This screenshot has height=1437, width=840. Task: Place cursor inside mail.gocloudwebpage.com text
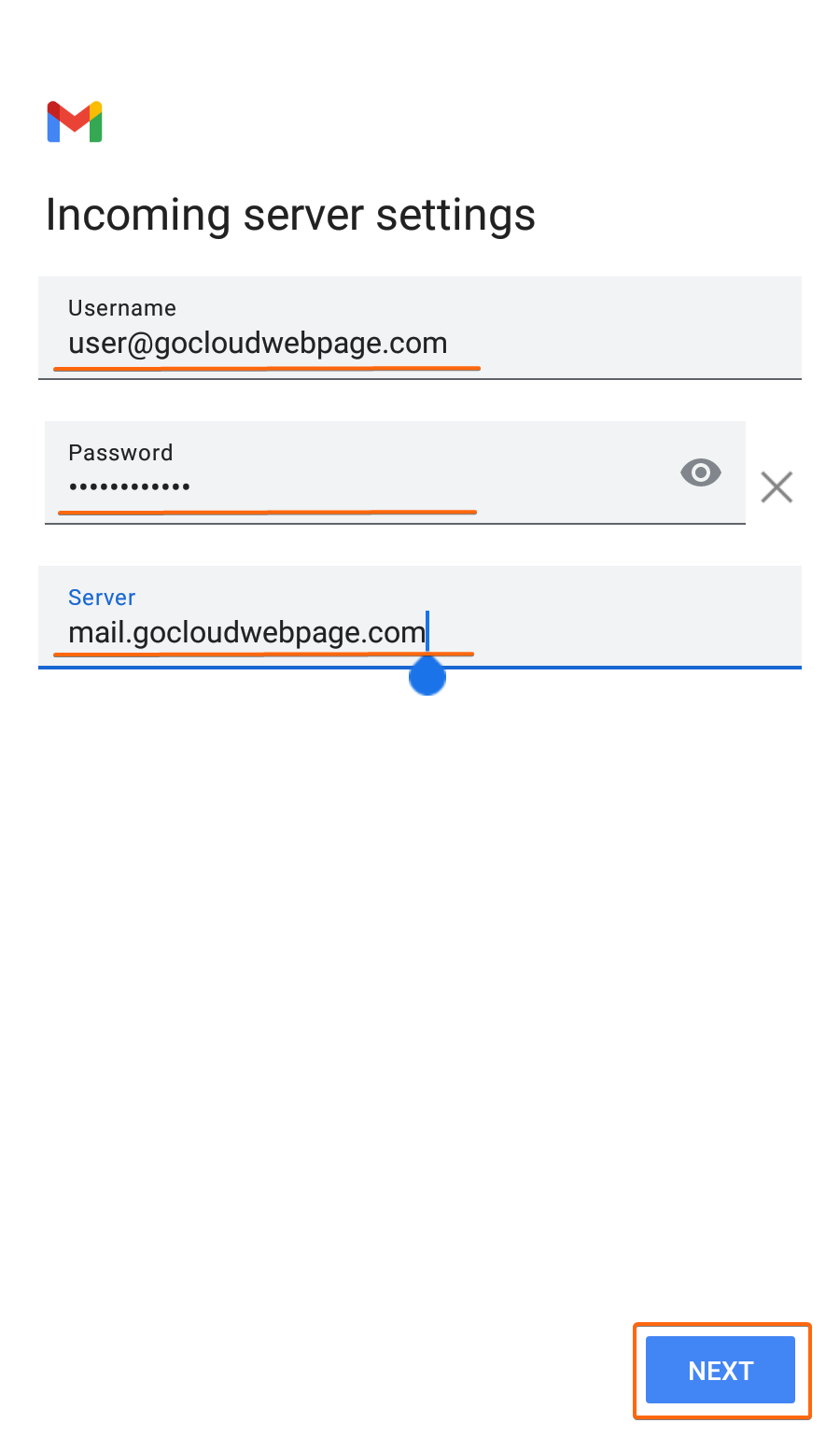tap(246, 633)
